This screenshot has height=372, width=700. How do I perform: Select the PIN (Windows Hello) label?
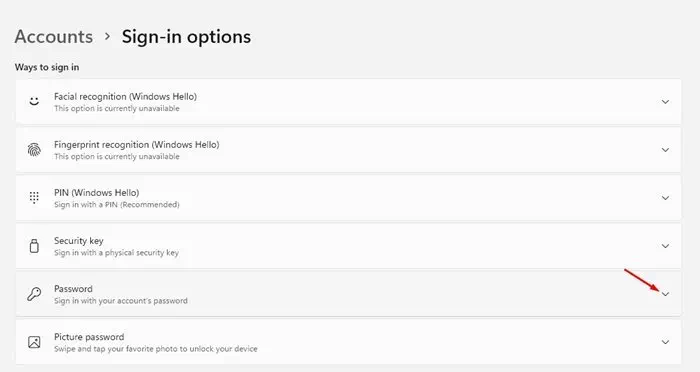(x=96, y=193)
